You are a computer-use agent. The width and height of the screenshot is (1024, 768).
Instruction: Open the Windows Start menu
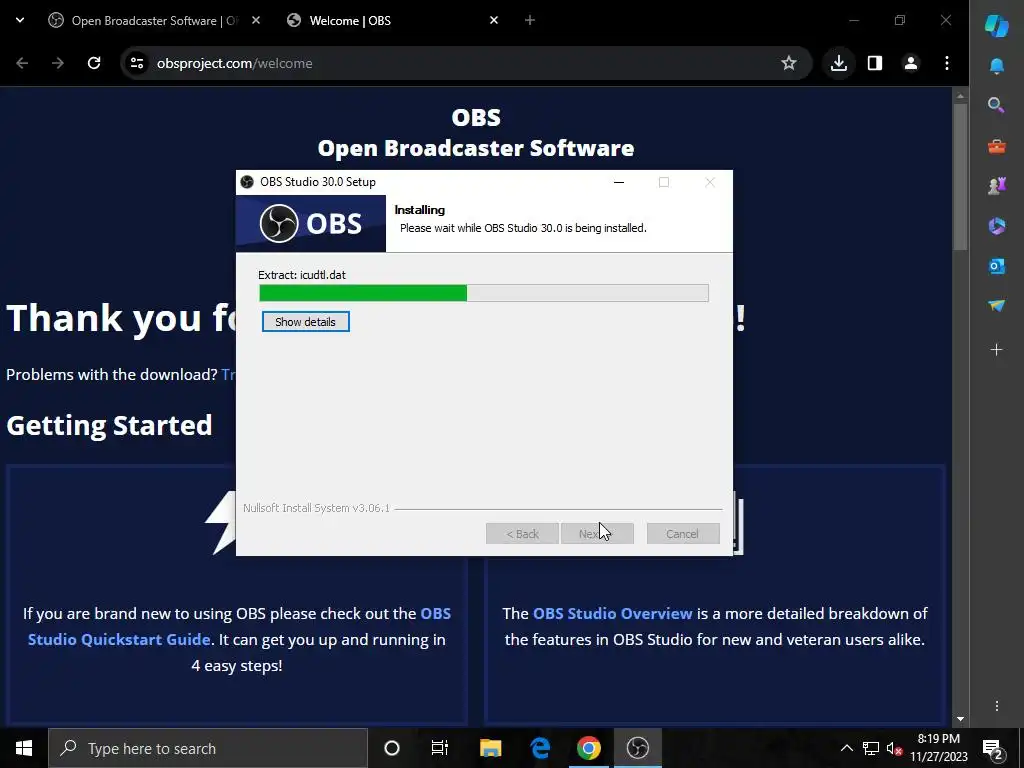(24, 748)
